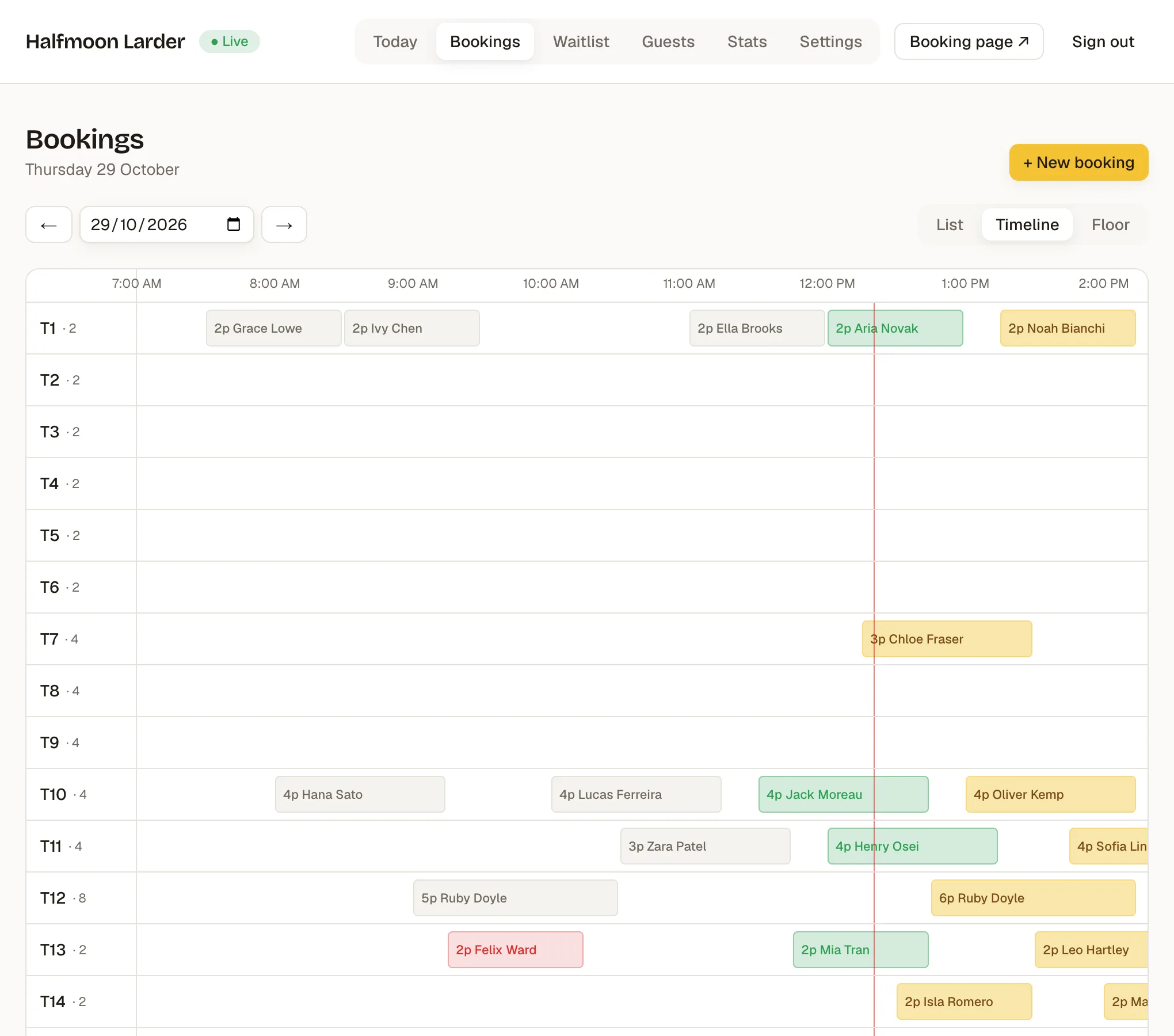This screenshot has height=1036, width=1174.
Task: Open the 6p Ruby Doyle booking
Action: [x=1034, y=898]
